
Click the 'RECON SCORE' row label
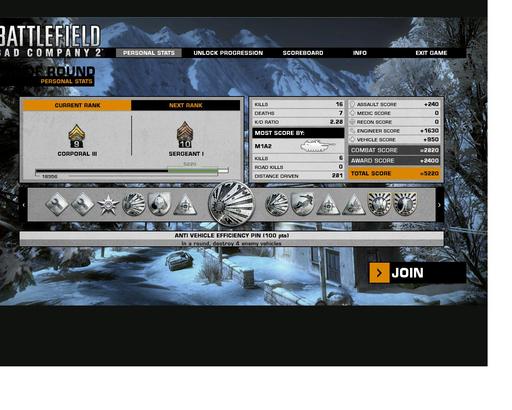coord(374,122)
